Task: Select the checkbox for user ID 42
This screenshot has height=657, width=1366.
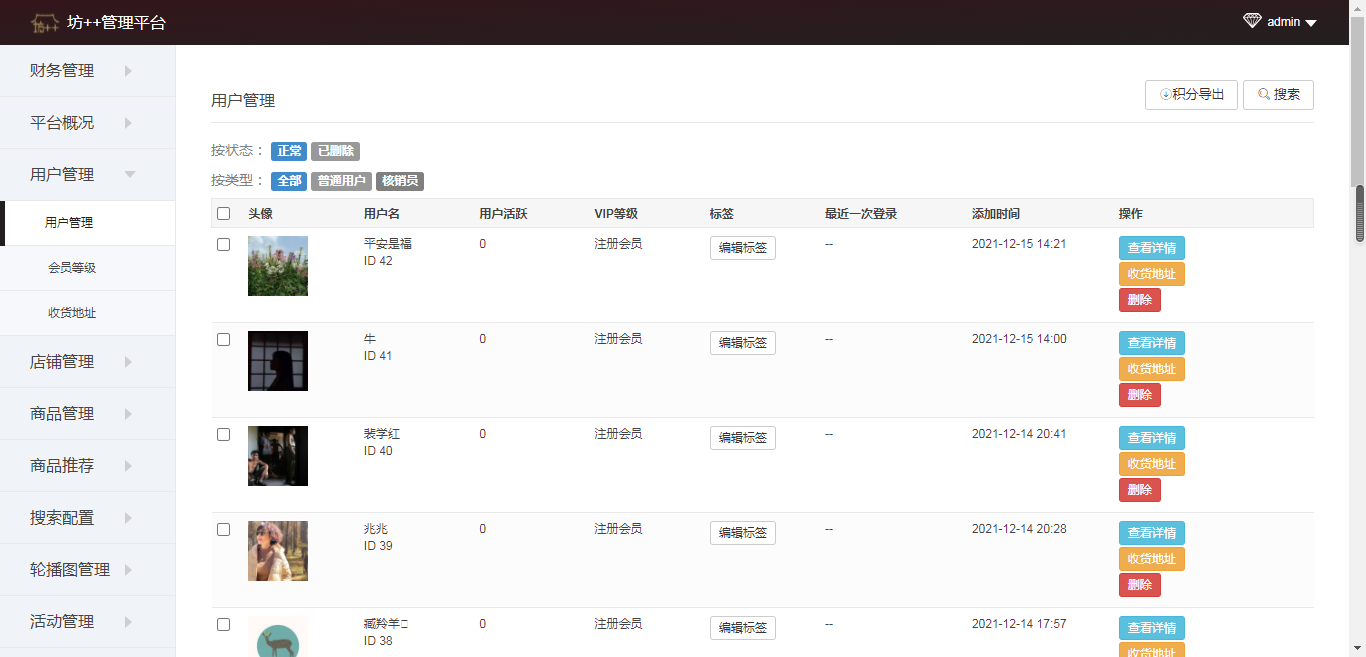Action: point(224,244)
